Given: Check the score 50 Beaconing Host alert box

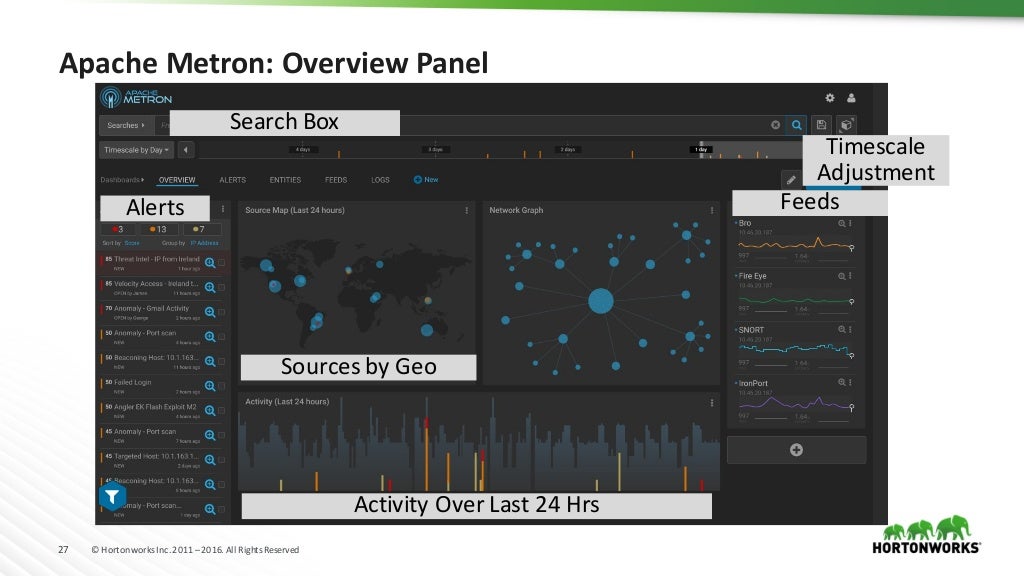Looking at the screenshot, I should pos(221,361).
